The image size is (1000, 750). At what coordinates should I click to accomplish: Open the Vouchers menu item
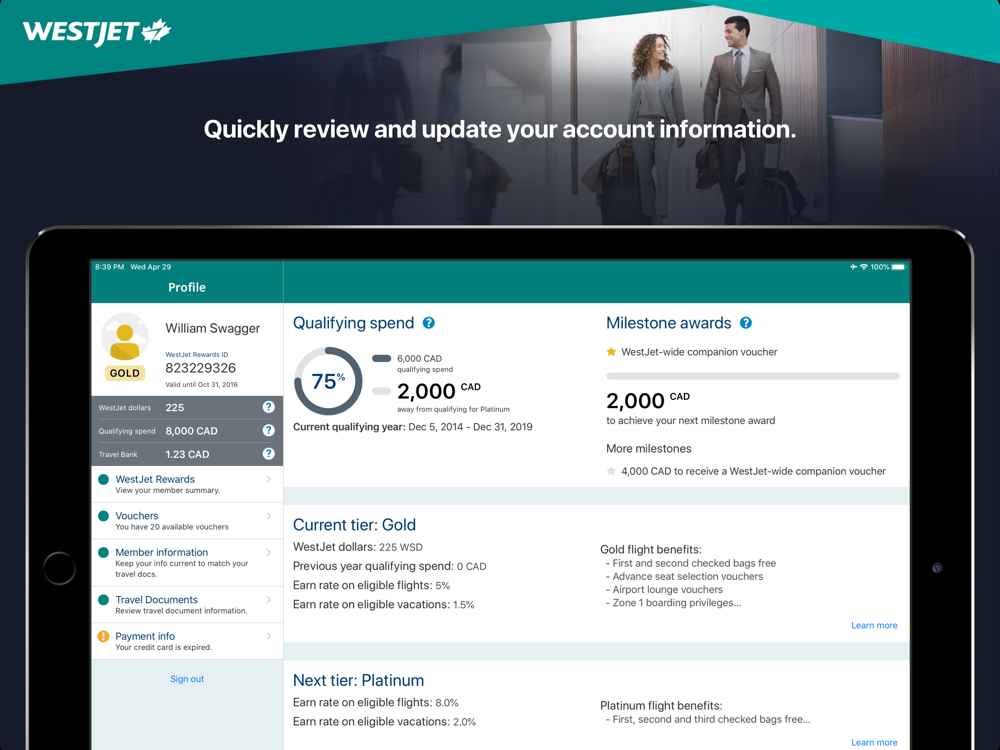pos(188,521)
